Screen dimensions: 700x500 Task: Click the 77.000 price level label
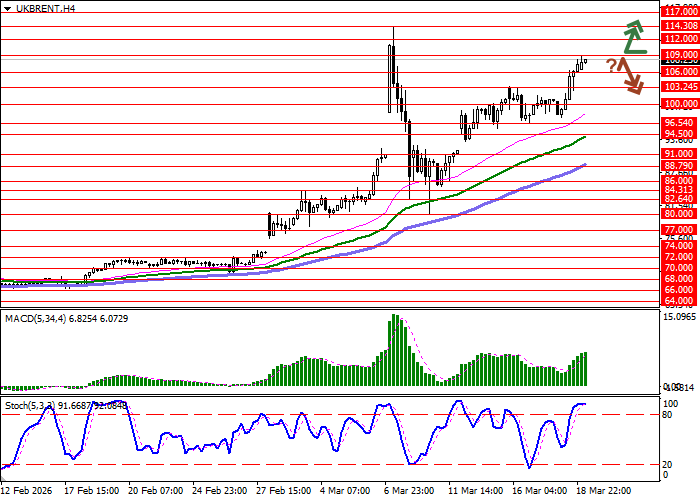point(679,229)
